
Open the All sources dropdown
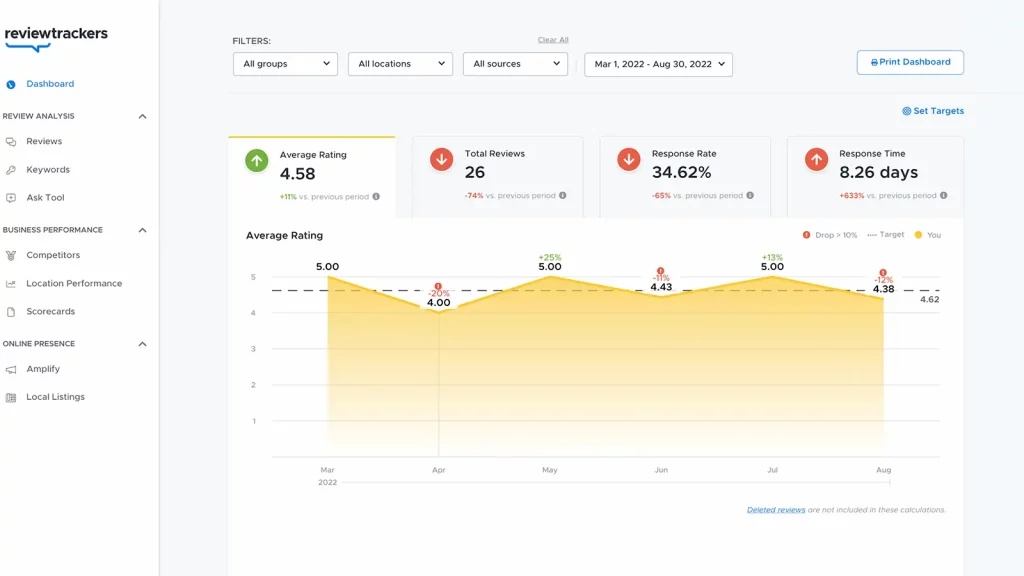tap(515, 63)
